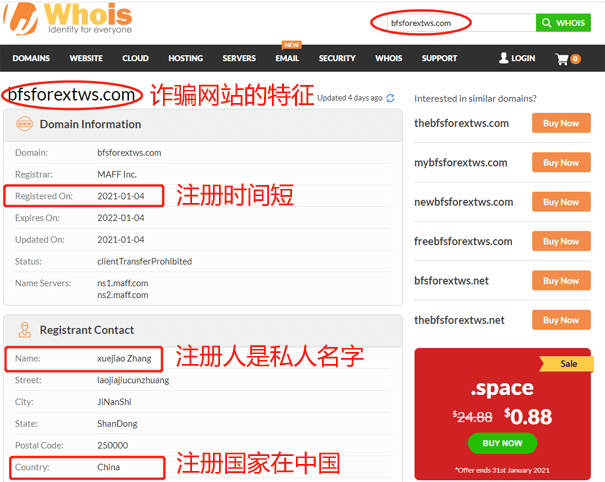This screenshot has height=482, width=605.
Task: Open the WHOIS menu item
Action: click(x=389, y=58)
